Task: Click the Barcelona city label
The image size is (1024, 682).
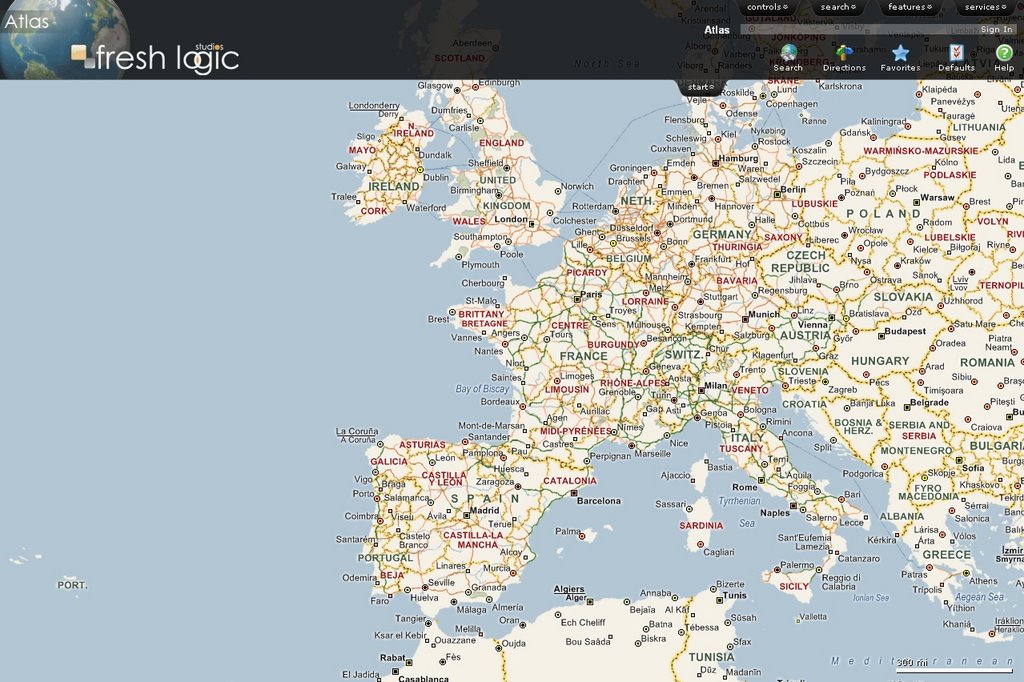Action: tap(599, 500)
